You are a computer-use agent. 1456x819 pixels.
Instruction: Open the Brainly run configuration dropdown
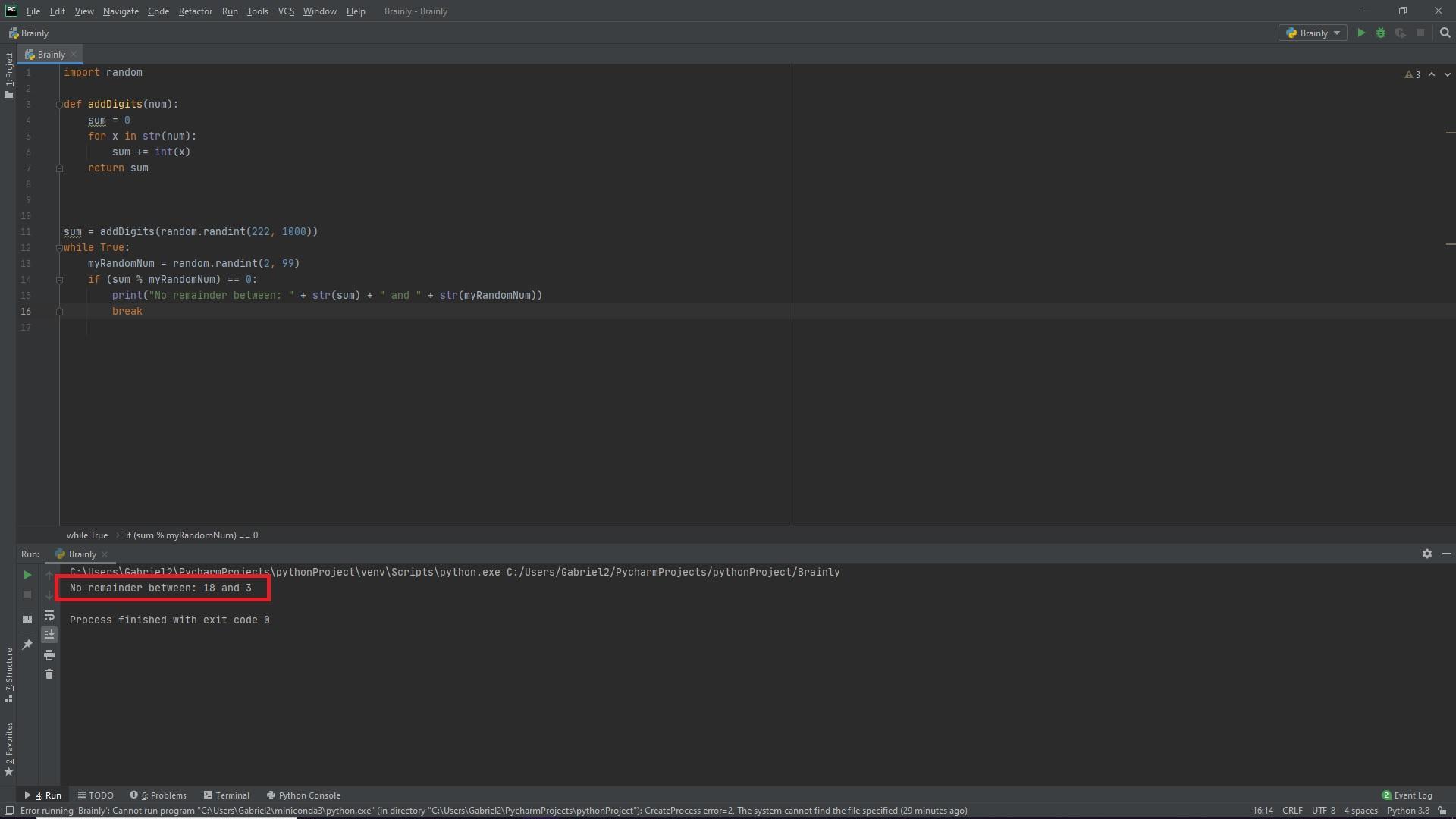pyautogui.click(x=1313, y=33)
